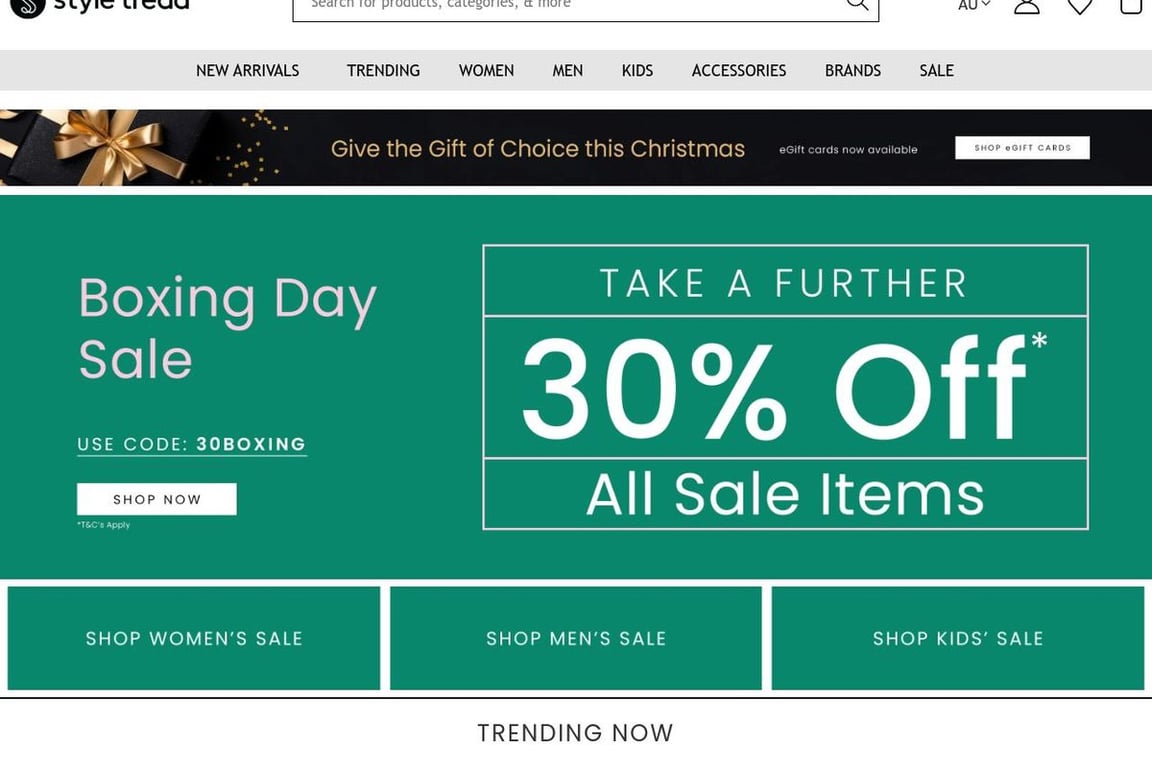The width and height of the screenshot is (1152, 768).
Task: Open the wishlist heart icon
Action: (x=1079, y=5)
